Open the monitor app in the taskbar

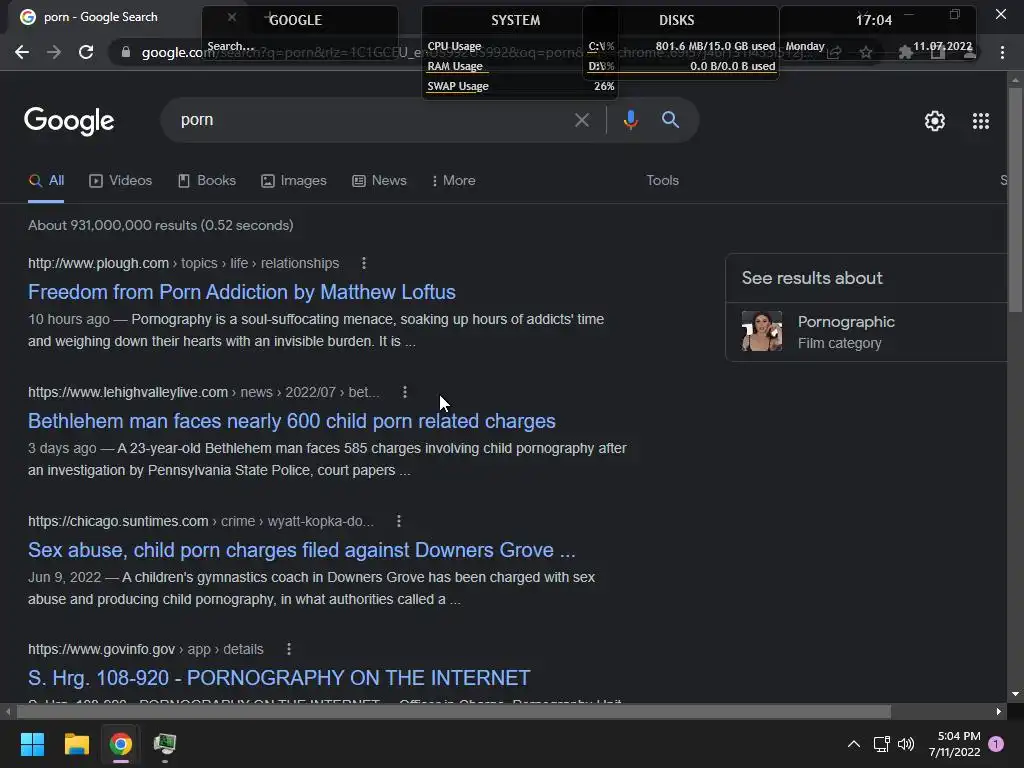point(165,744)
